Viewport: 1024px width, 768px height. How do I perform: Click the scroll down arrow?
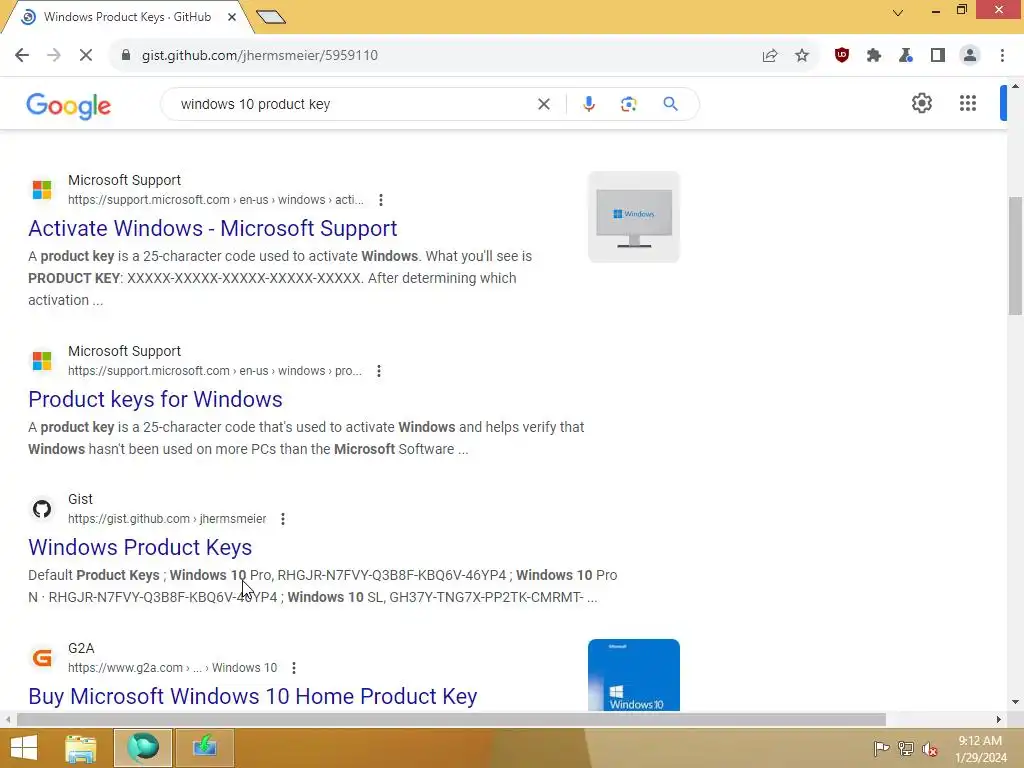click(1015, 703)
